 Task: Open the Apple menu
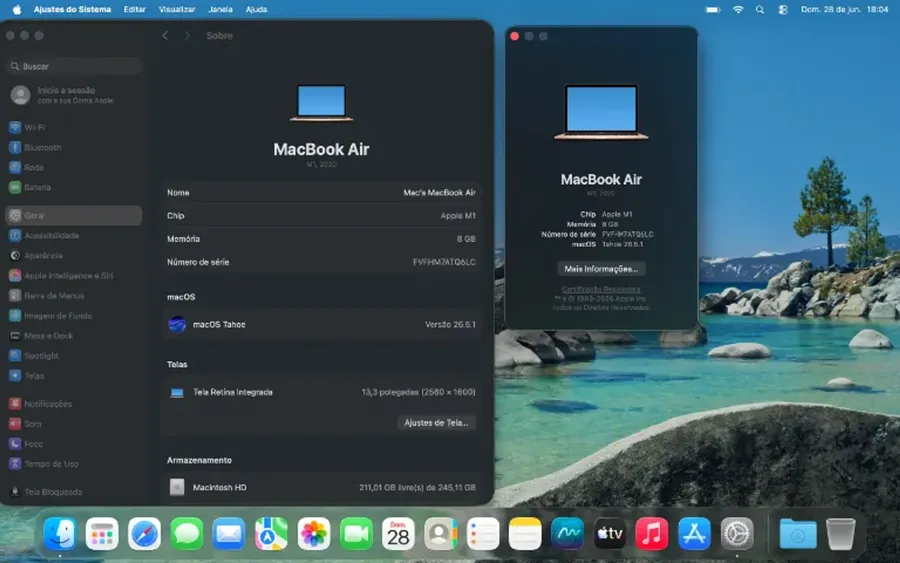pyautogui.click(x=17, y=9)
